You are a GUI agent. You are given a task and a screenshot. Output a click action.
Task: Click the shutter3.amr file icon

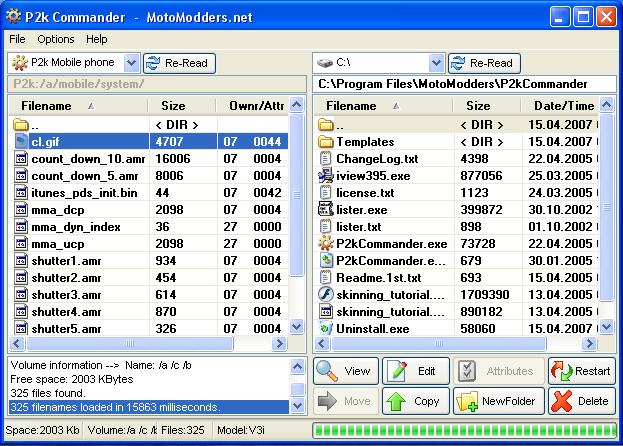click(21, 295)
